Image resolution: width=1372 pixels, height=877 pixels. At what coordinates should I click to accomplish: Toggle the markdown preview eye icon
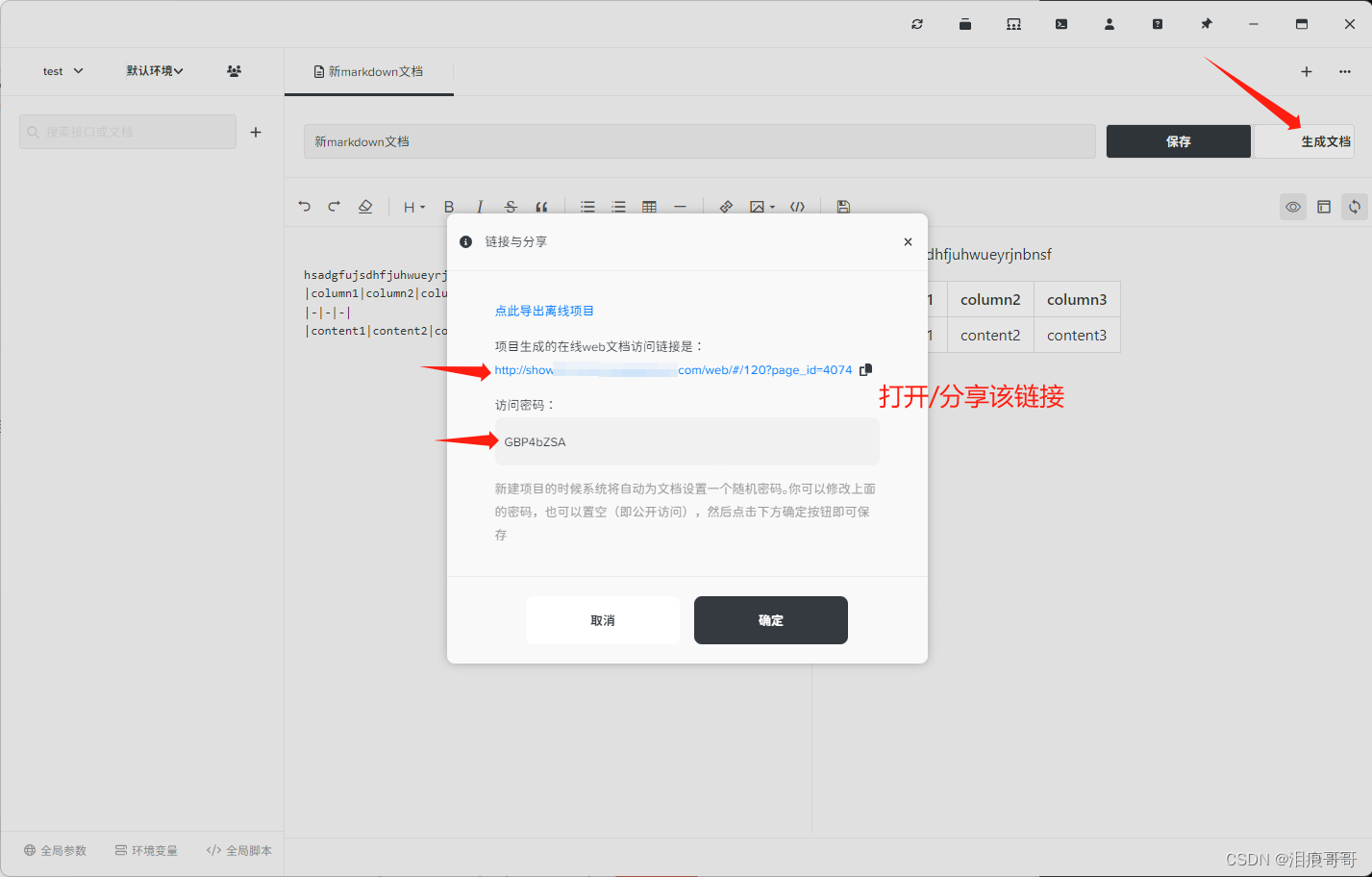tap(1292, 207)
